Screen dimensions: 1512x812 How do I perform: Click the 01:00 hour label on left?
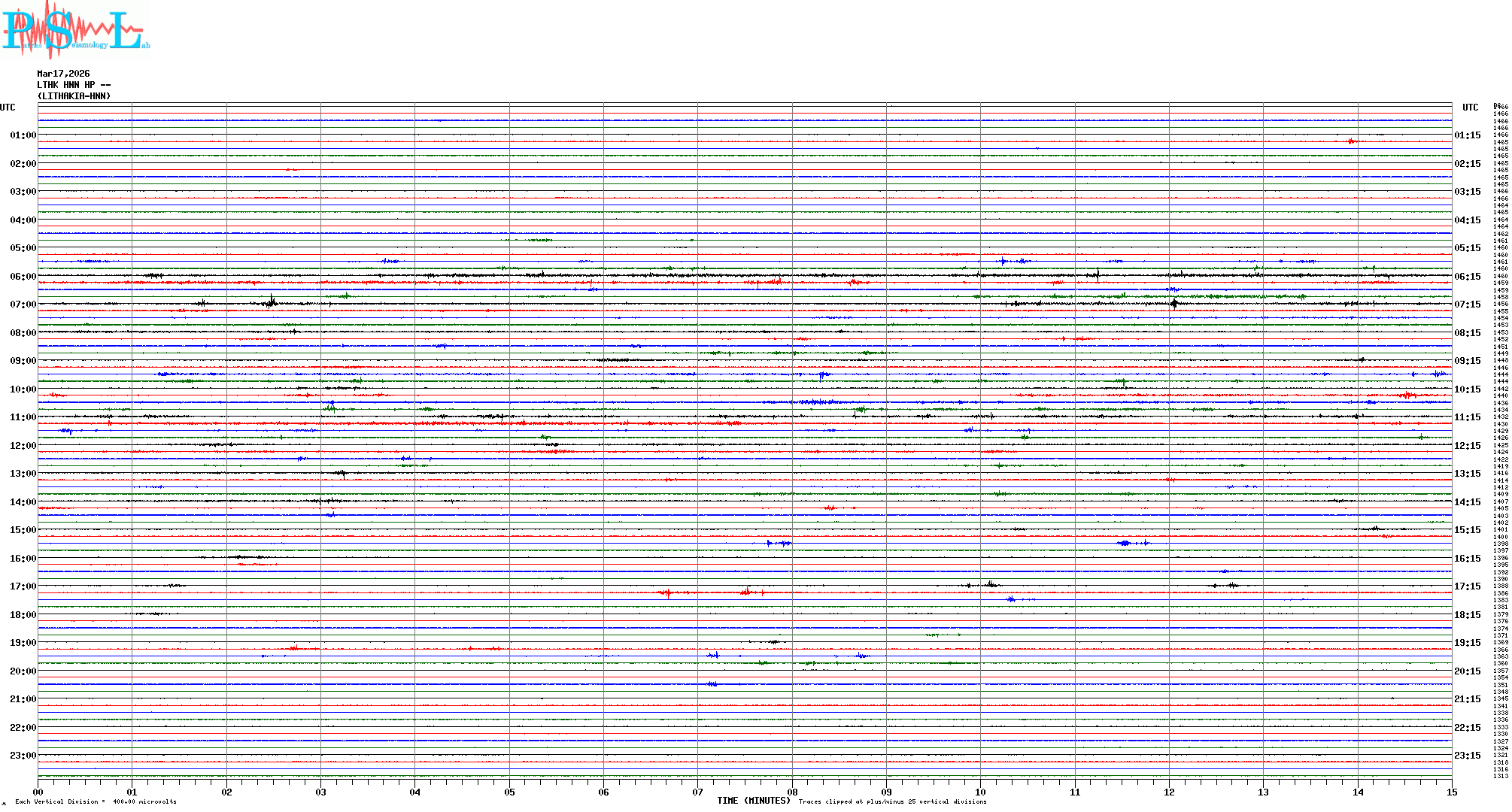(x=23, y=135)
